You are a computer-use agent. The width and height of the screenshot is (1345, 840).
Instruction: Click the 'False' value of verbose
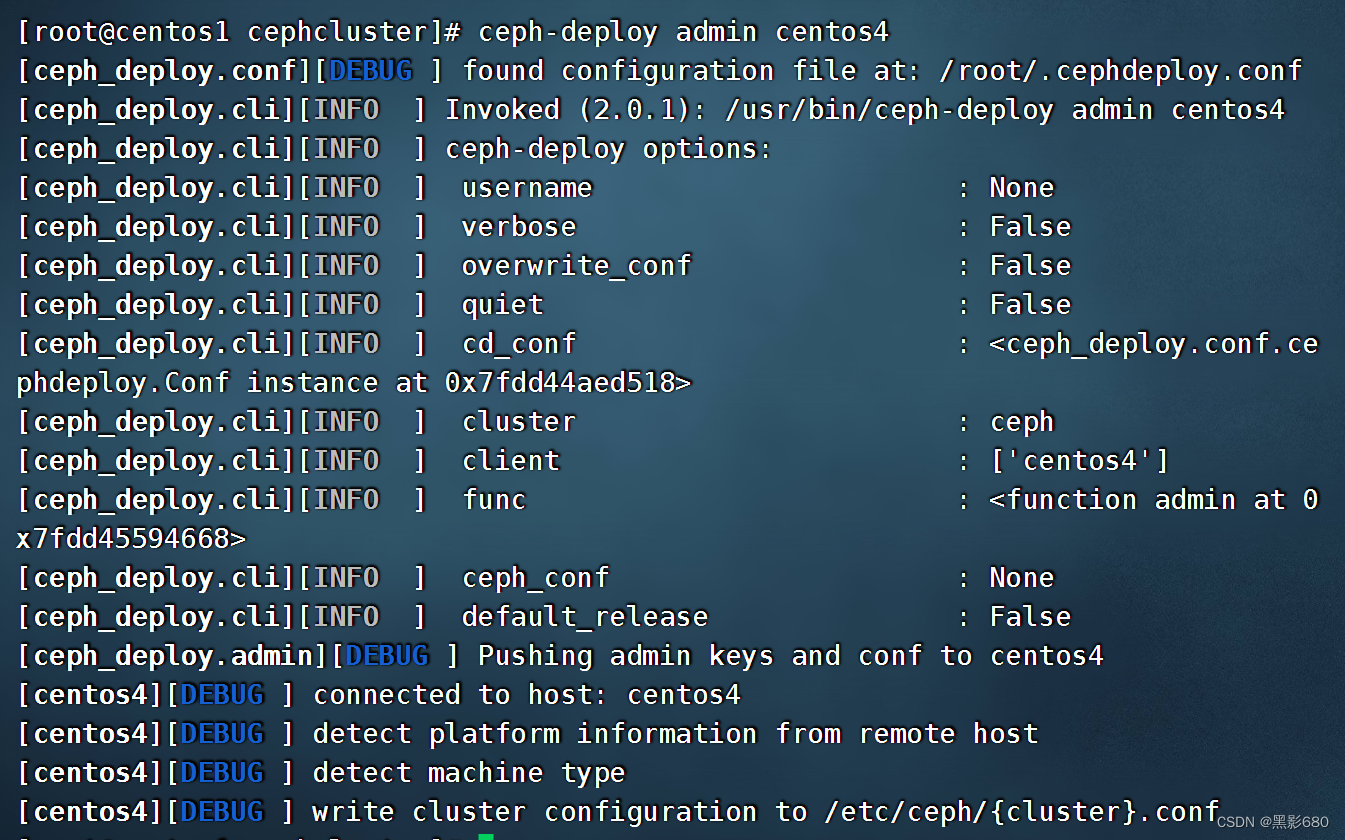[1030, 227]
